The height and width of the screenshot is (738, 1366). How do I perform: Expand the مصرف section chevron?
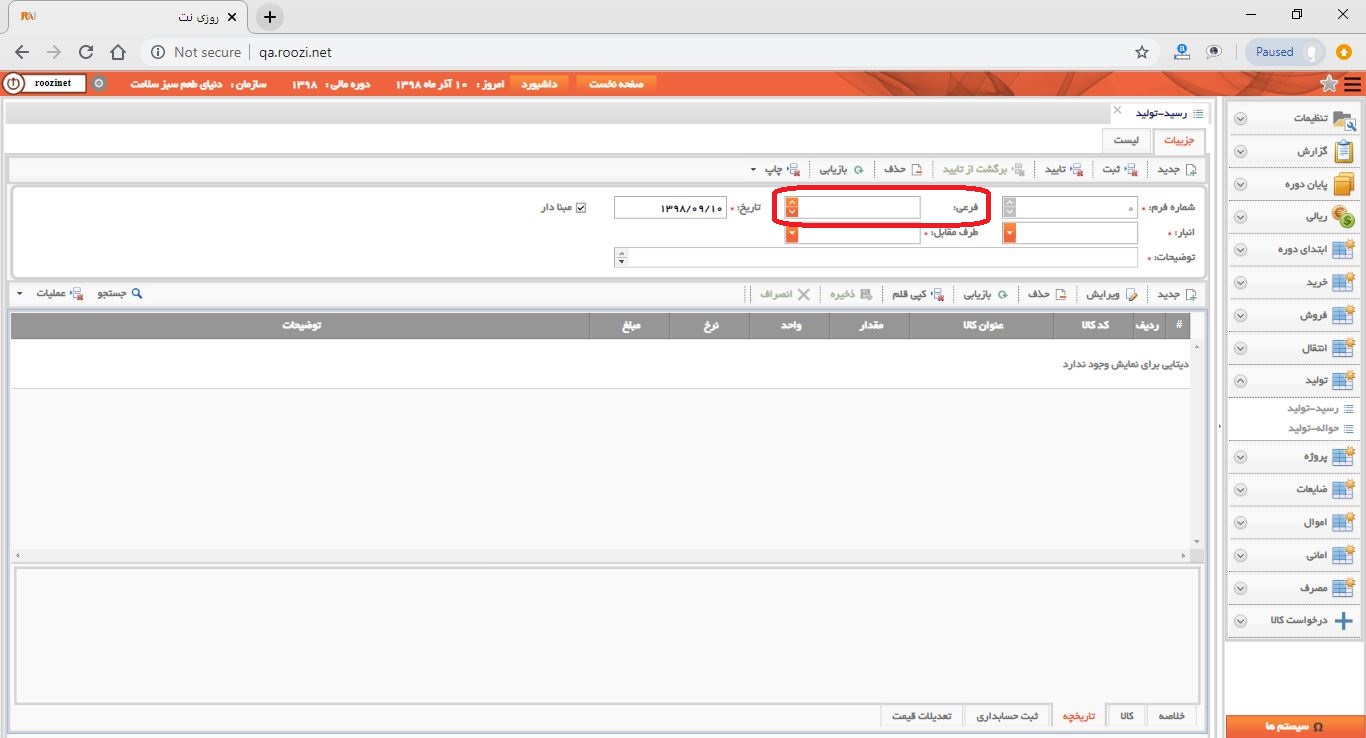[x=1240, y=588]
